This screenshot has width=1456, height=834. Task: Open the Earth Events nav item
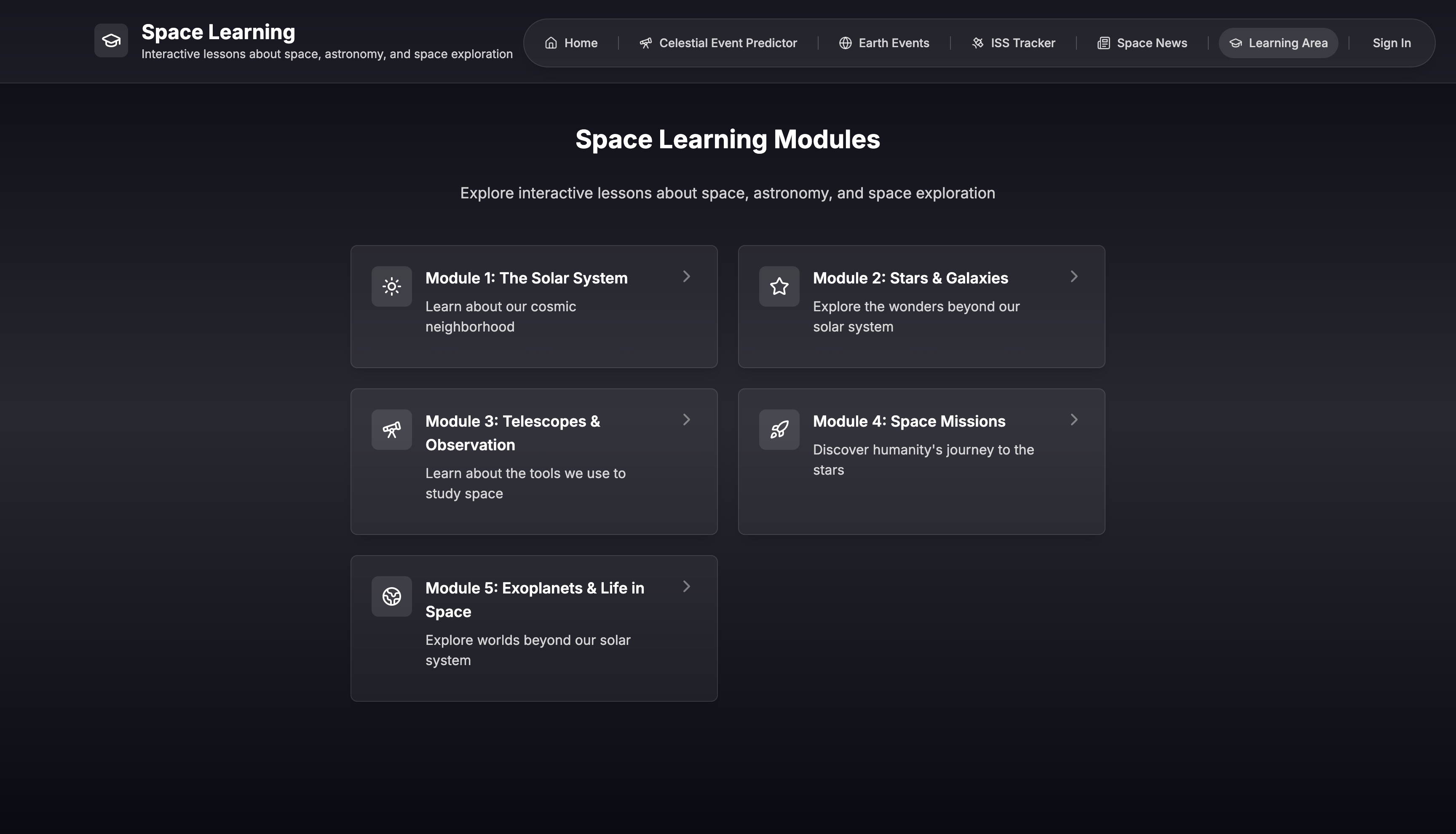pos(884,43)
